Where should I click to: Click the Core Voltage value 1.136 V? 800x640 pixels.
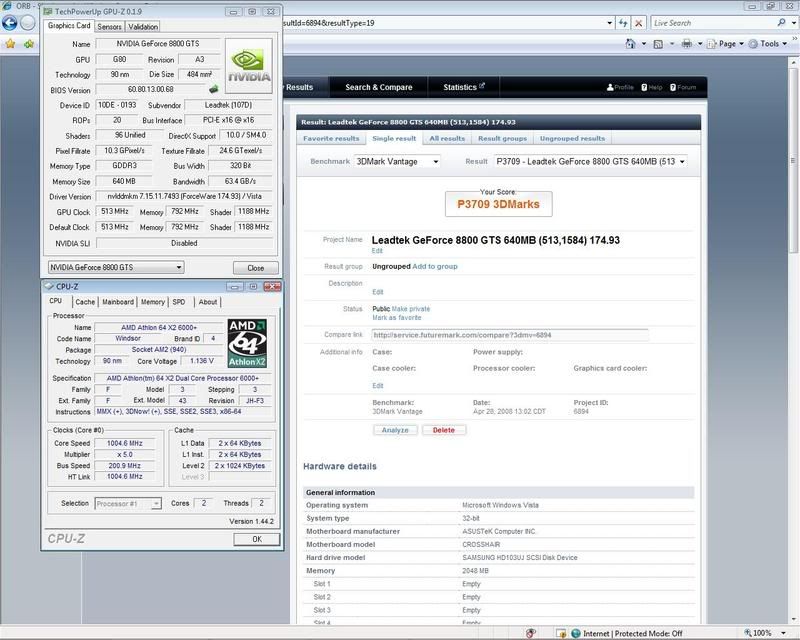202,361
